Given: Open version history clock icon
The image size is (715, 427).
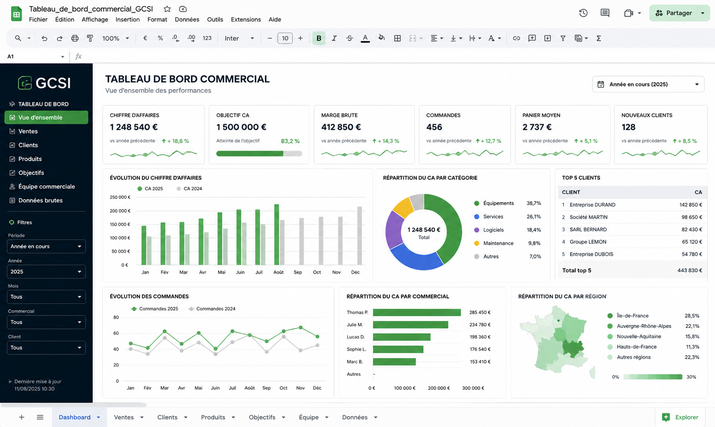Looking at the screenshot, I should [583, 13].
